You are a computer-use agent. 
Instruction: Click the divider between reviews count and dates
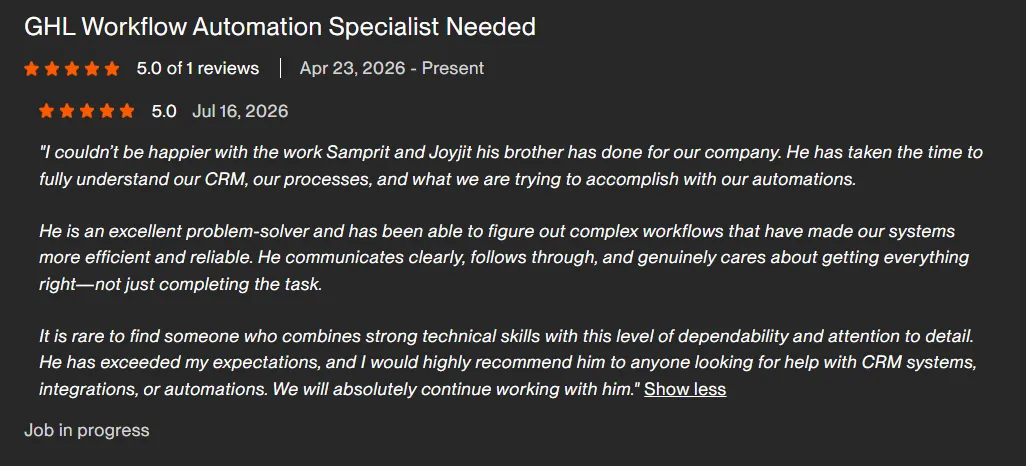pyautogui.click(x=280, y=68)
